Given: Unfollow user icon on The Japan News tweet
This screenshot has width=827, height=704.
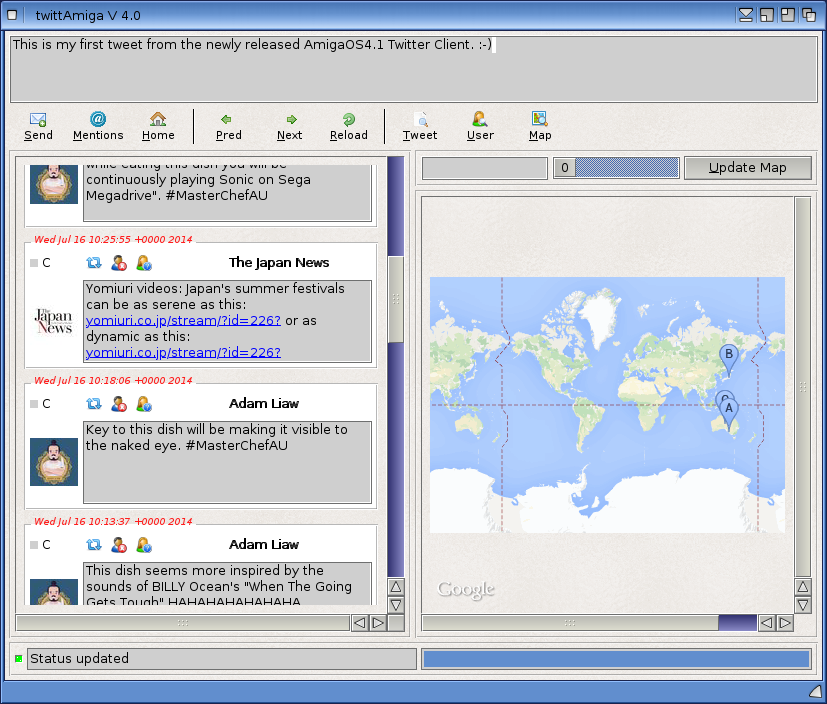Looking at the screenshot, I should coord(119,263).
